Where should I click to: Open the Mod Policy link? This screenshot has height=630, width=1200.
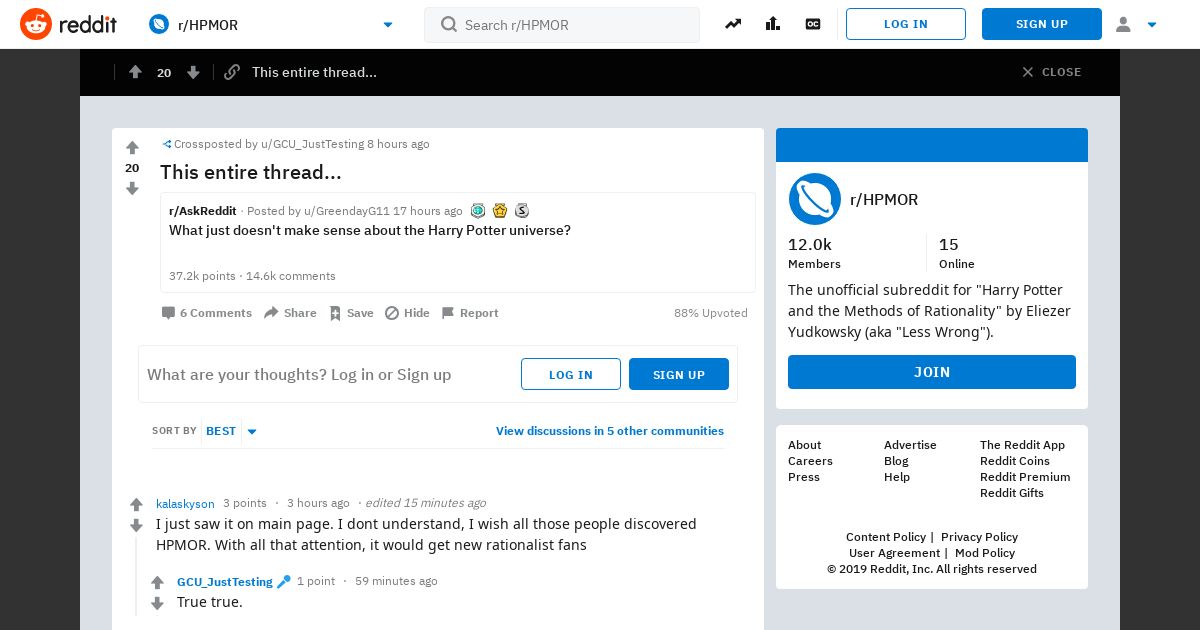985,553
